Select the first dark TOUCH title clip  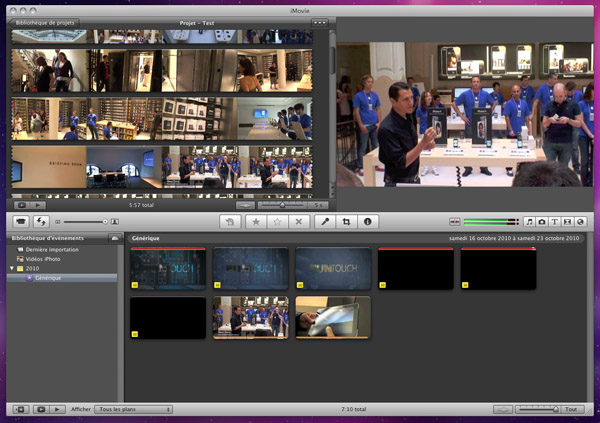click(168, 268)
